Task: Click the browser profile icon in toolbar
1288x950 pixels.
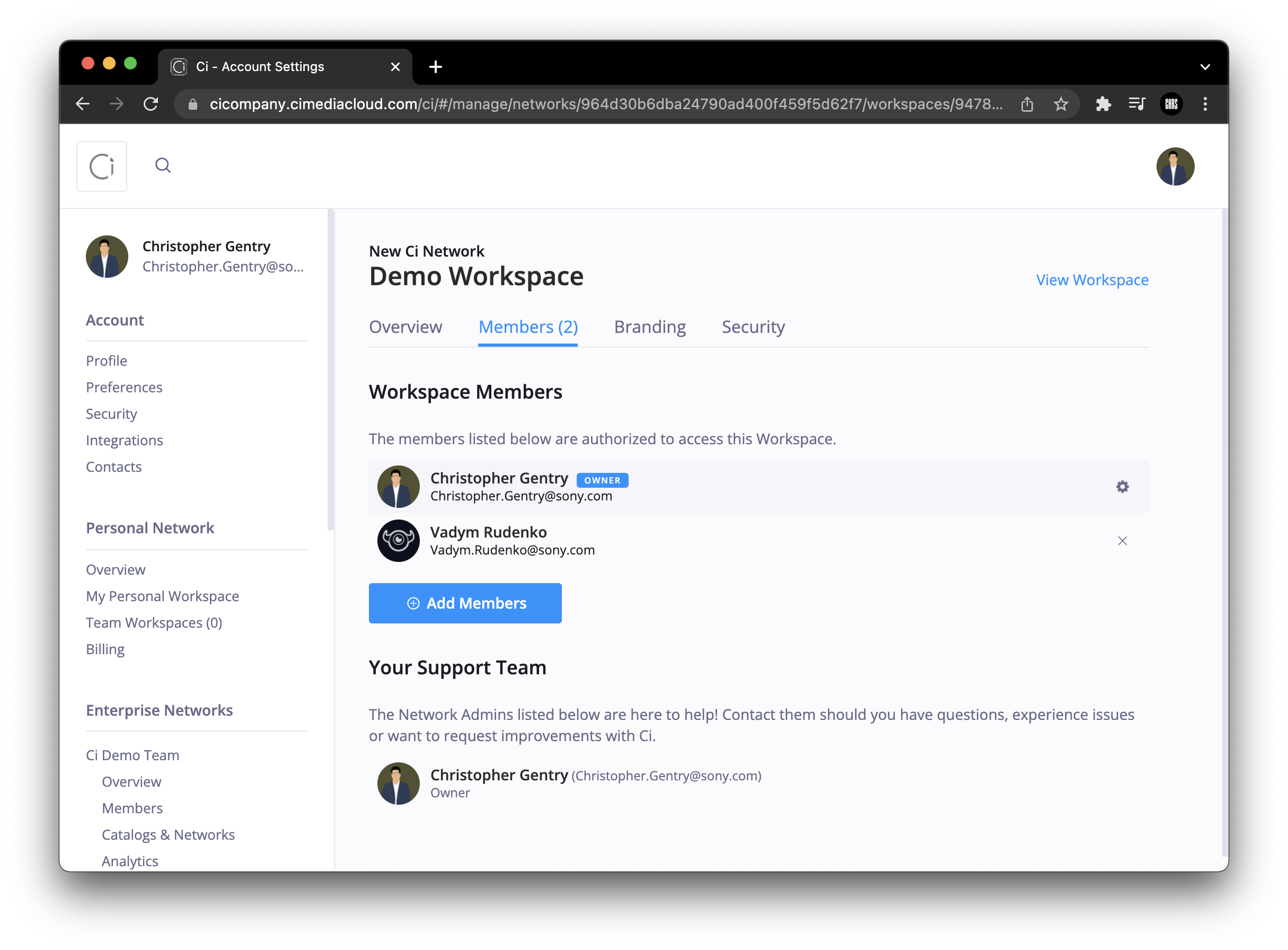Action: 1171,104
